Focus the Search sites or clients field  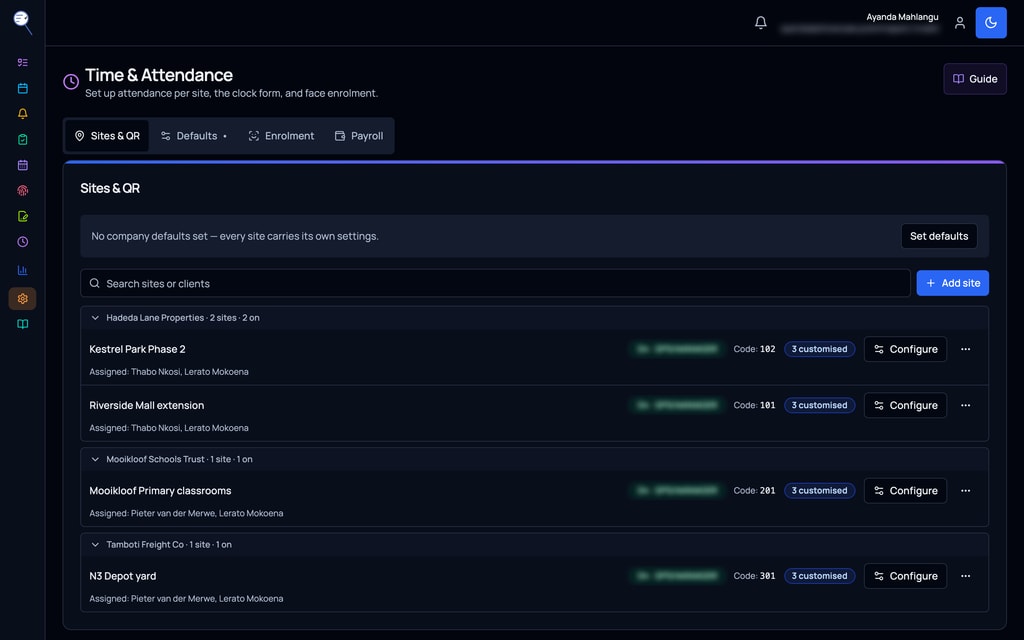495,283
